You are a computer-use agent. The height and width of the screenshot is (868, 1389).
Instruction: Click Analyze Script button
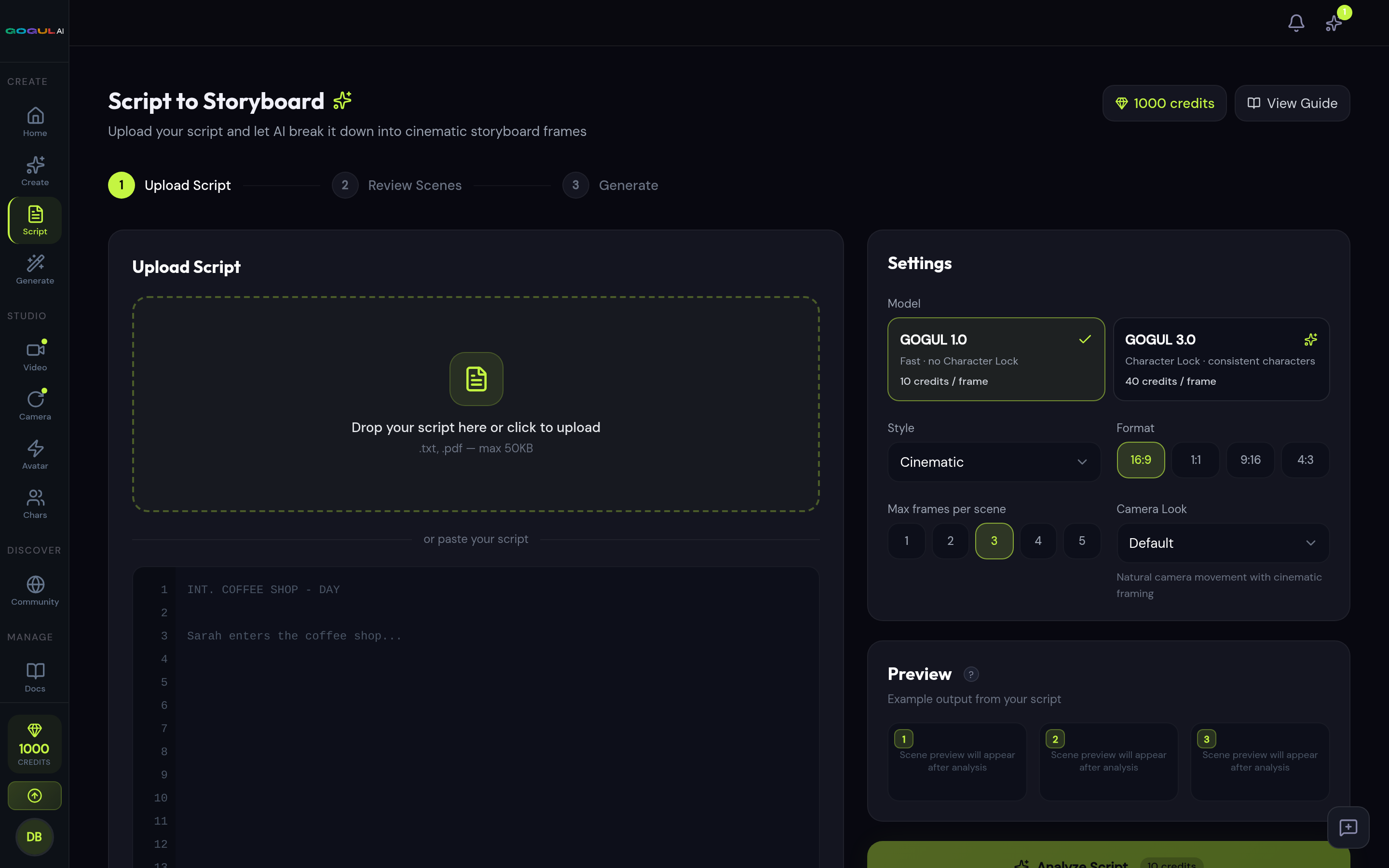(1108, 855)
